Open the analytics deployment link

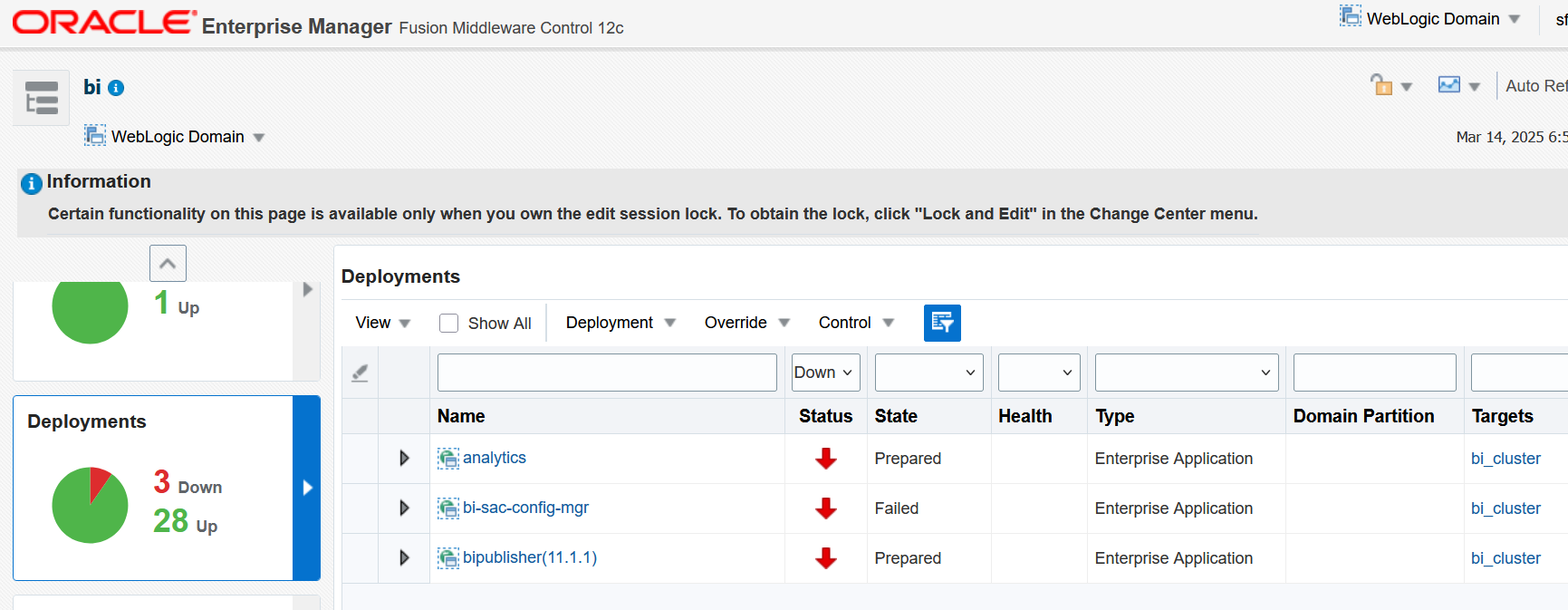click(x=495, y=458)
